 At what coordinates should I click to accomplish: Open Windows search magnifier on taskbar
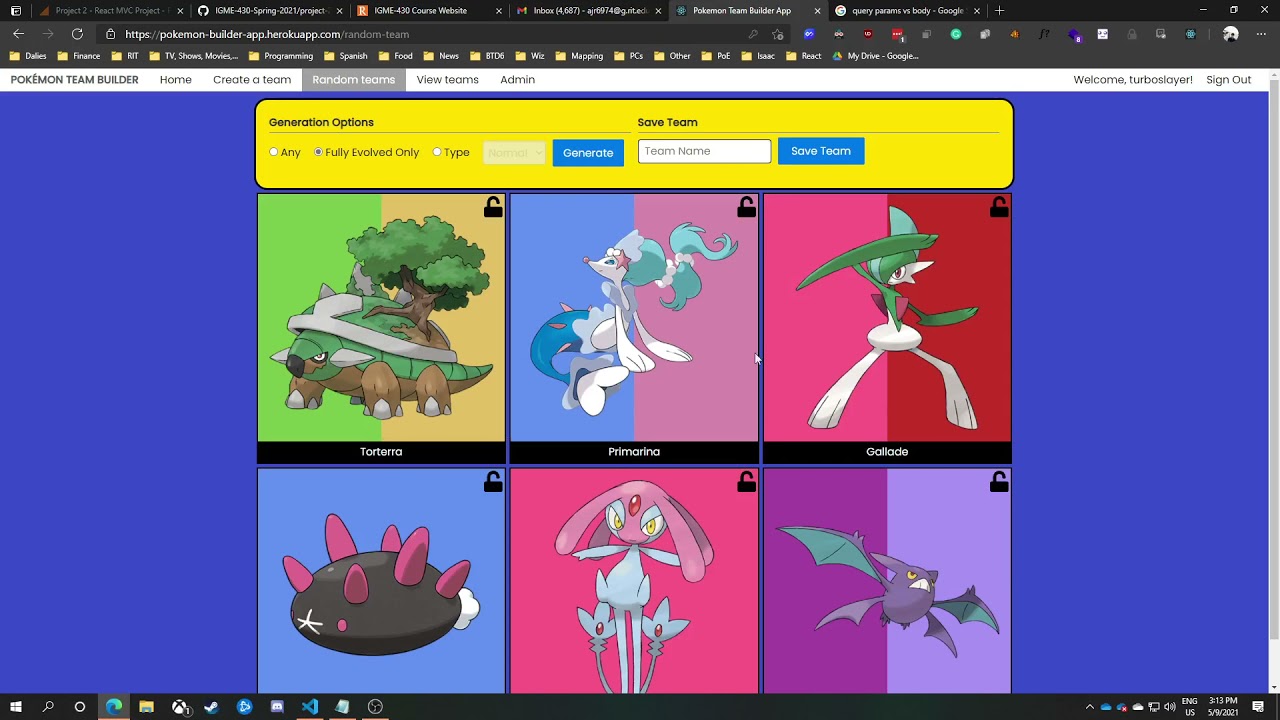(x=48, y=707)
